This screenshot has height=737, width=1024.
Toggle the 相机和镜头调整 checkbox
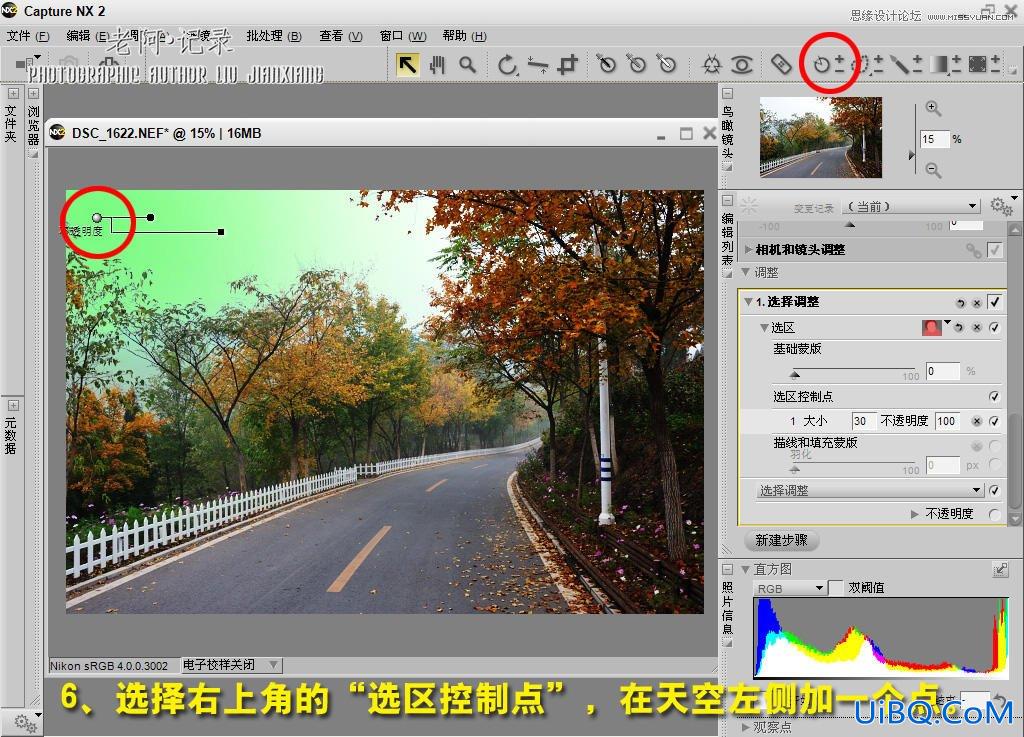(994, 249)
